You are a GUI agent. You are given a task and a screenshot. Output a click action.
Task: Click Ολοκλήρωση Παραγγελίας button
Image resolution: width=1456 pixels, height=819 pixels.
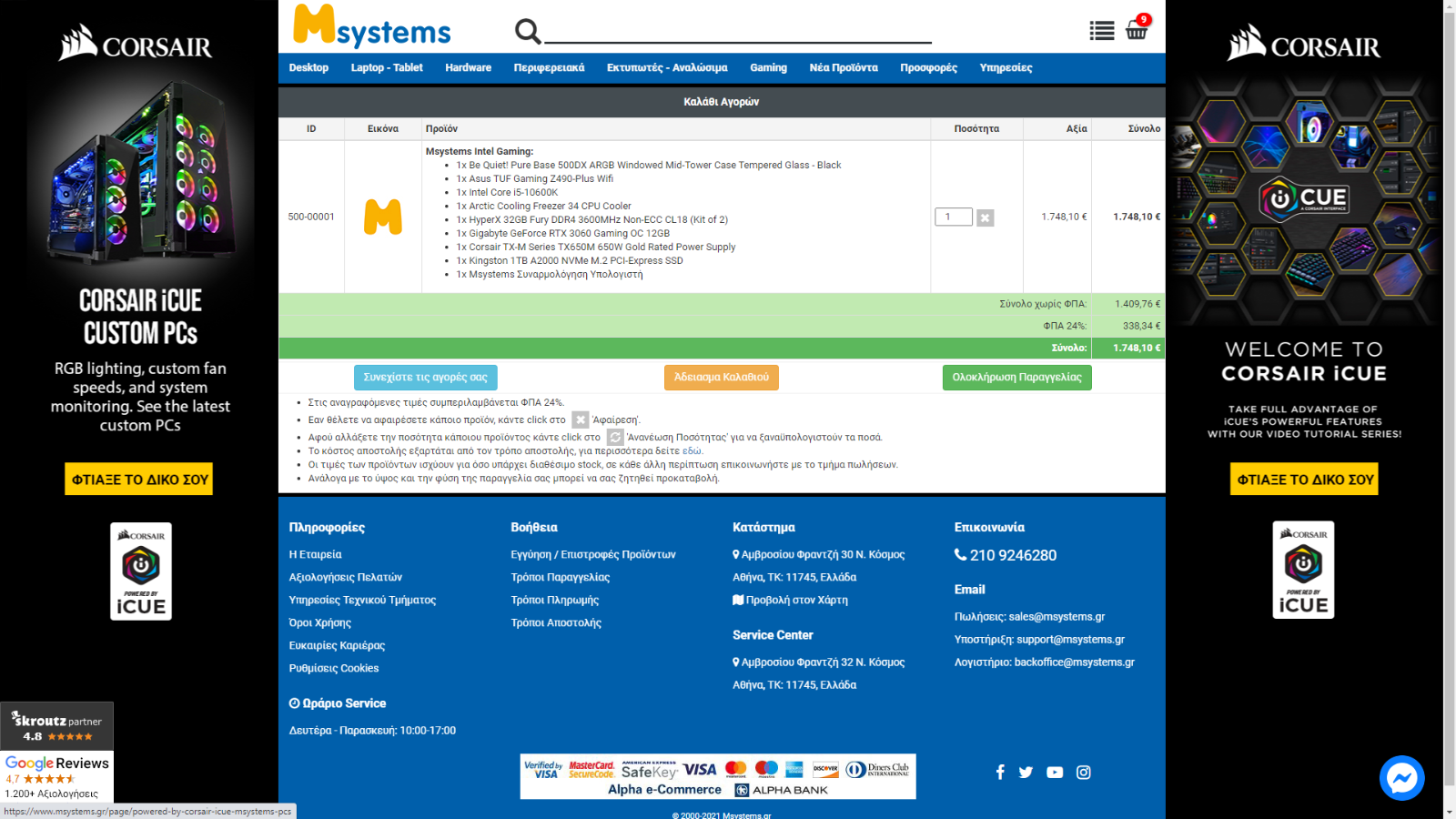point(1016,377)
